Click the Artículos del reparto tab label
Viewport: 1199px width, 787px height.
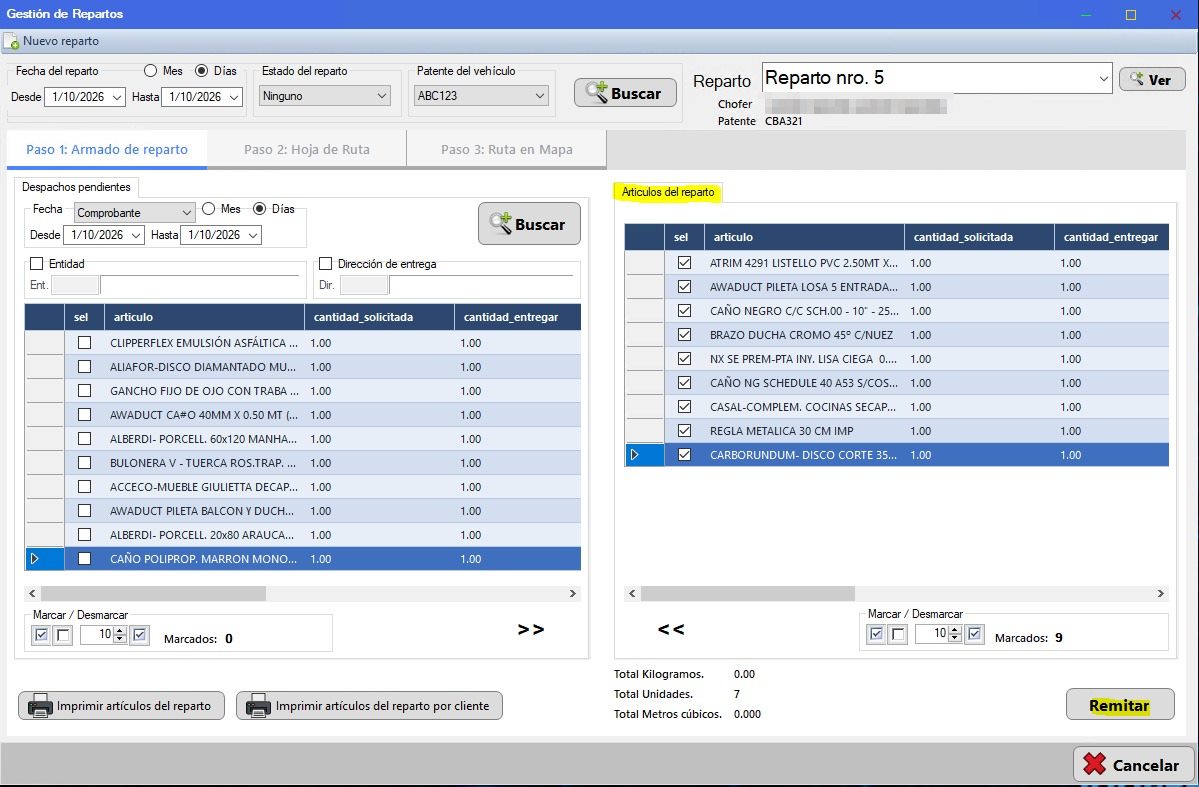(668, 192)
